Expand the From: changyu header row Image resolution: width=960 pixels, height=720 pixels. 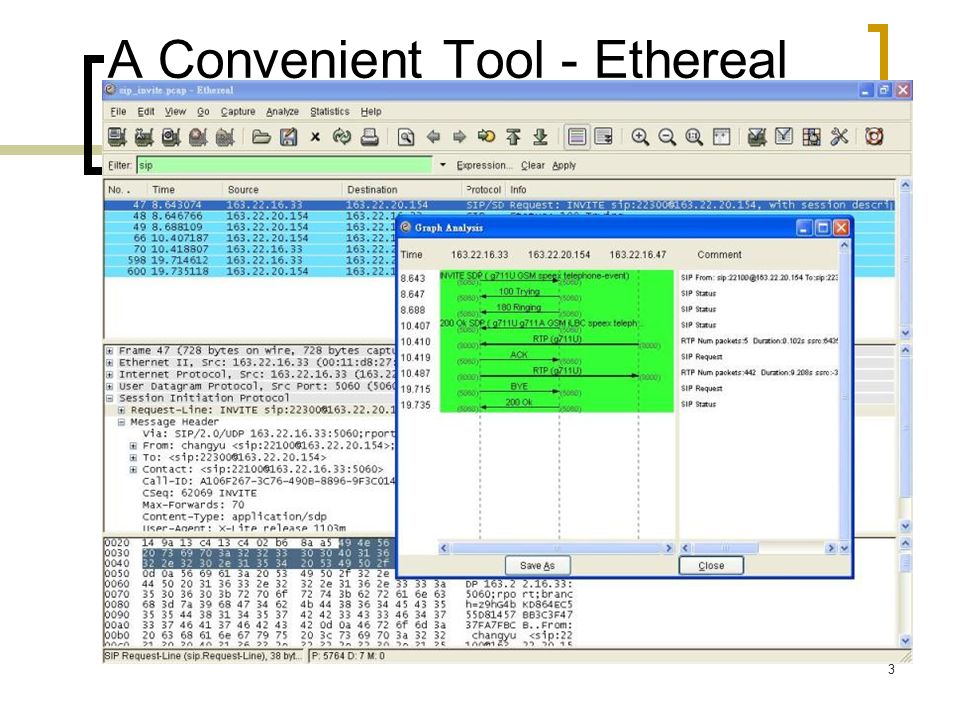tap(133, 446)
